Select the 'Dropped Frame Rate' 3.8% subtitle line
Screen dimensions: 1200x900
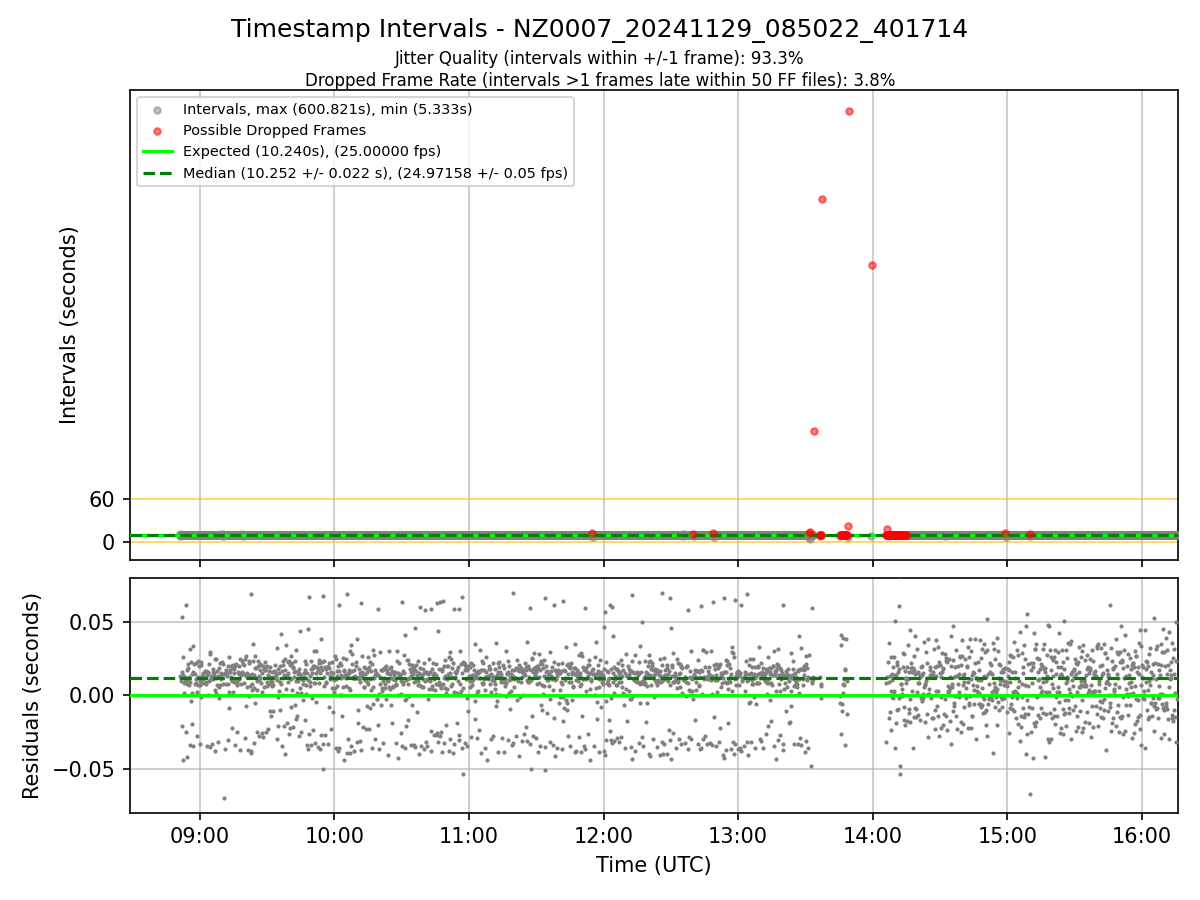click(x=599, y=79)
